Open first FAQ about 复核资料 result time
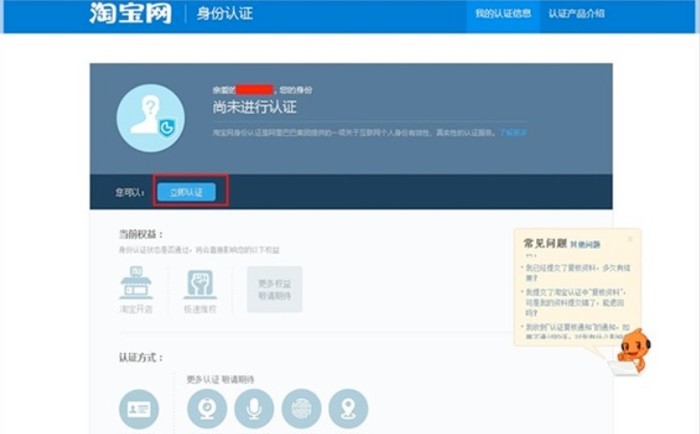This screenshot has width=700, height=434. 578,272
